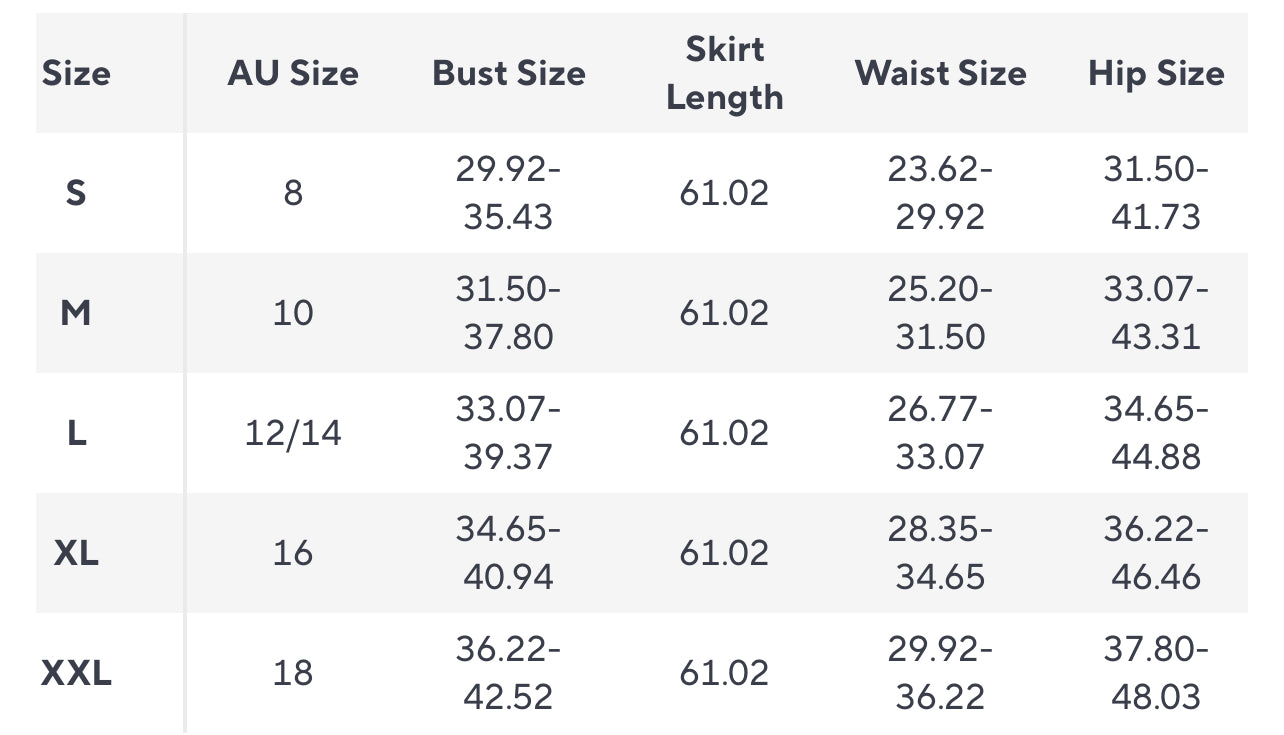Select the L size row label
This screenshot has height=735, width=1284.
(x=76, y=433)
